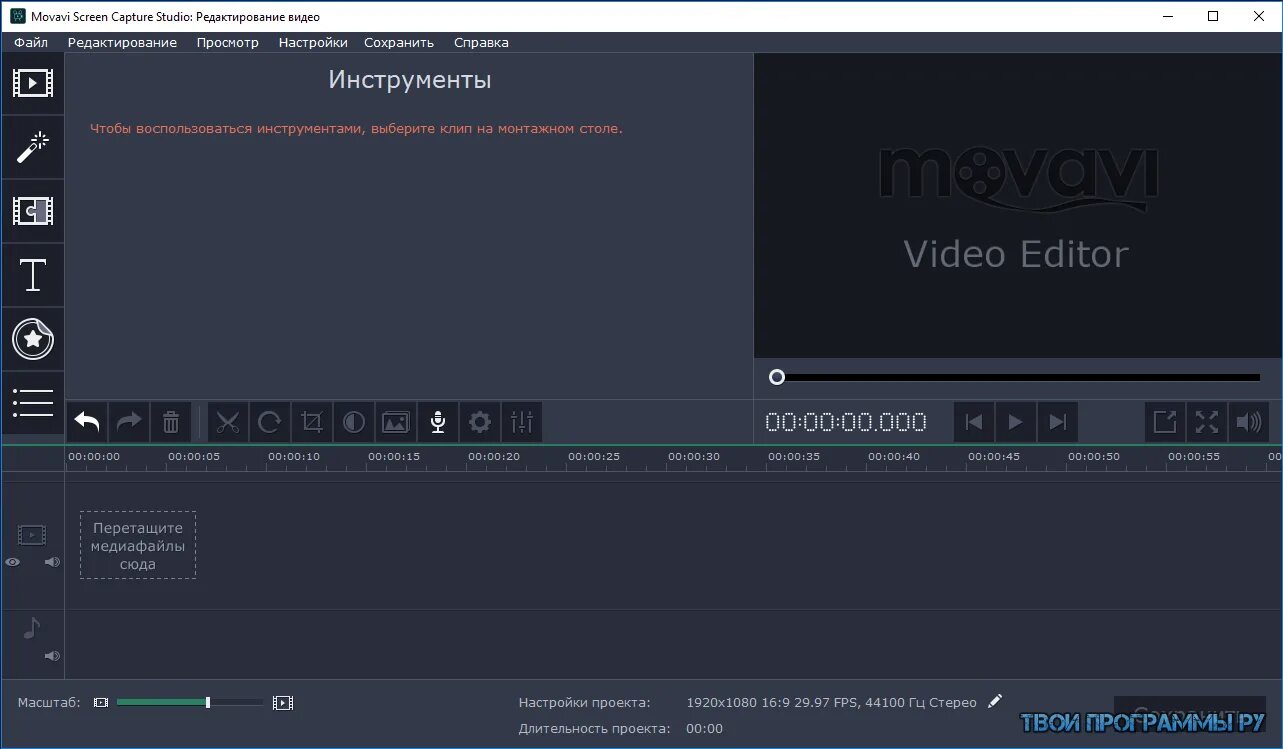Open the more tools list tab
1283x749 pixels.
[32, 402]
